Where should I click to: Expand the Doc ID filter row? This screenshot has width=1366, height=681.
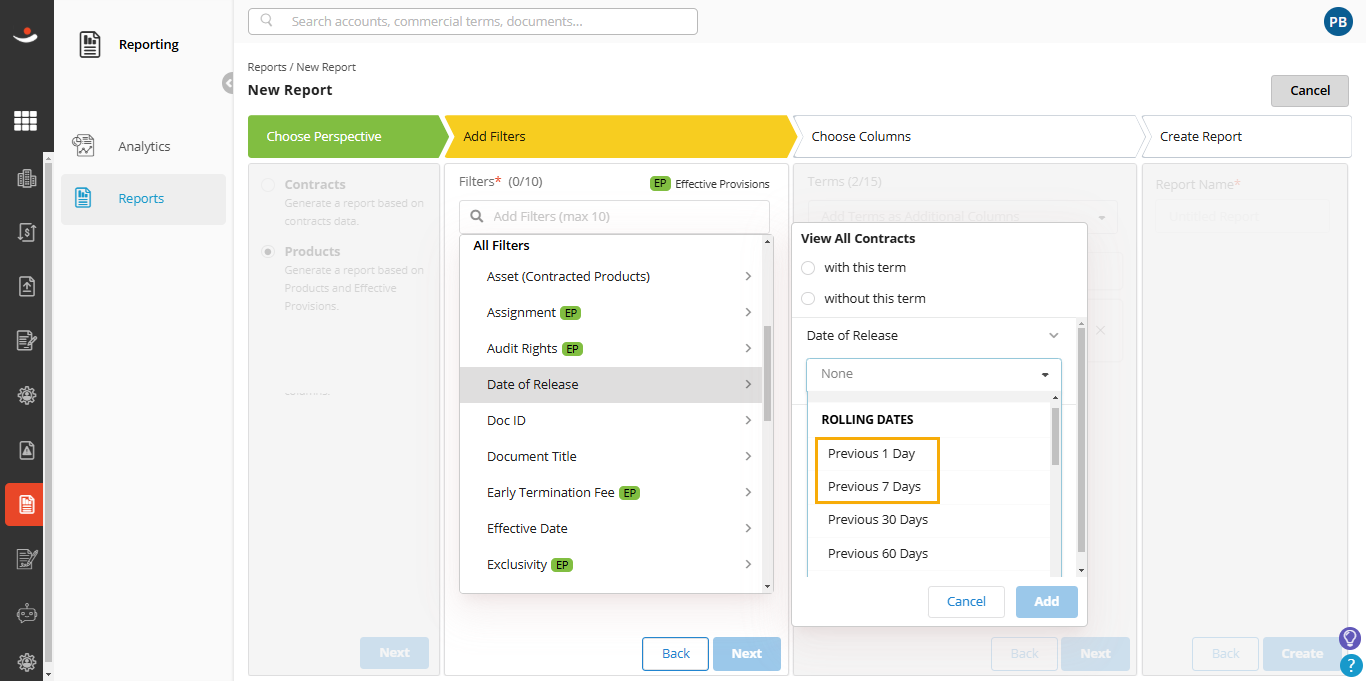(611, 421)
